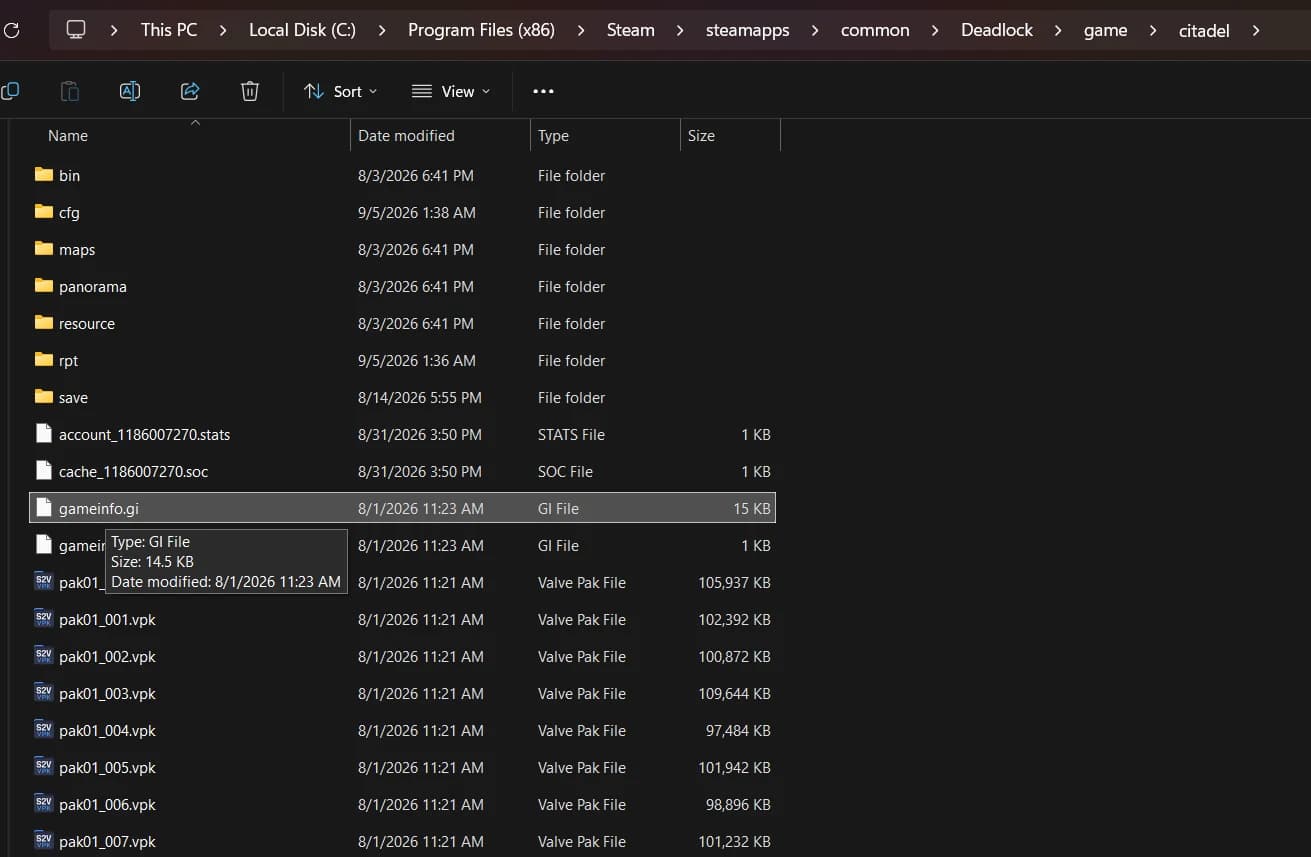
Task: Click the Share toolbar icon
Action: point(190,91)
